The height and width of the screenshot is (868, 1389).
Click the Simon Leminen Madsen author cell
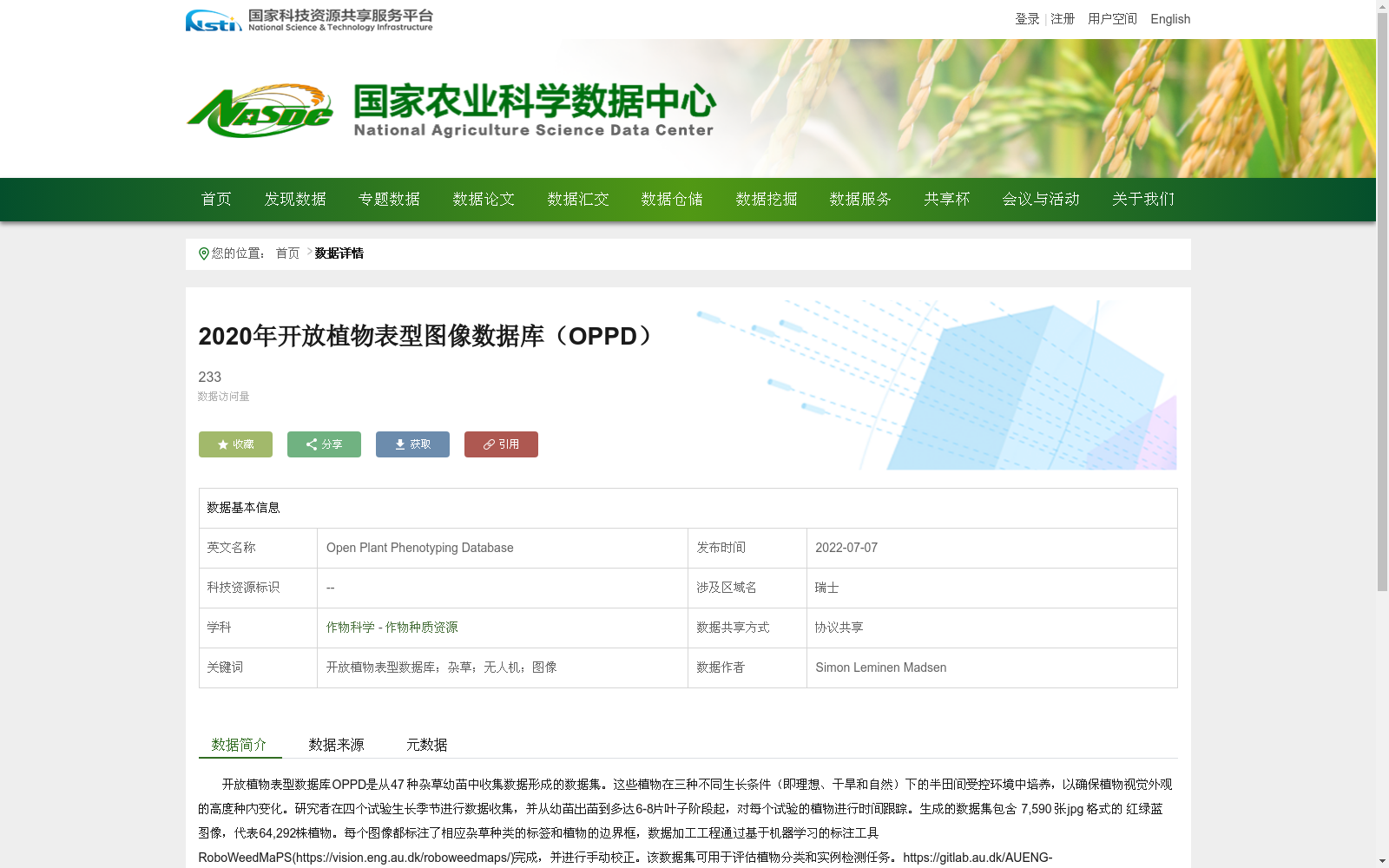tap(992, 668)
